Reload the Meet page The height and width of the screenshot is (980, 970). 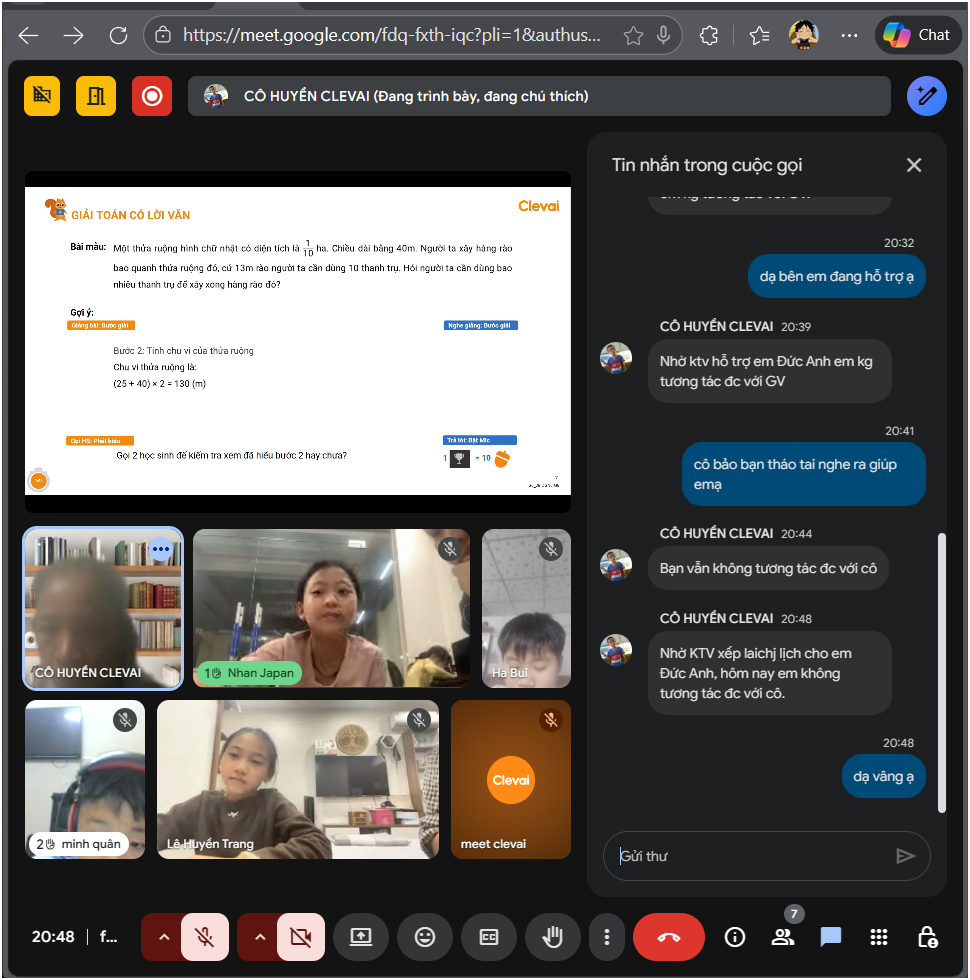point(118,36)
